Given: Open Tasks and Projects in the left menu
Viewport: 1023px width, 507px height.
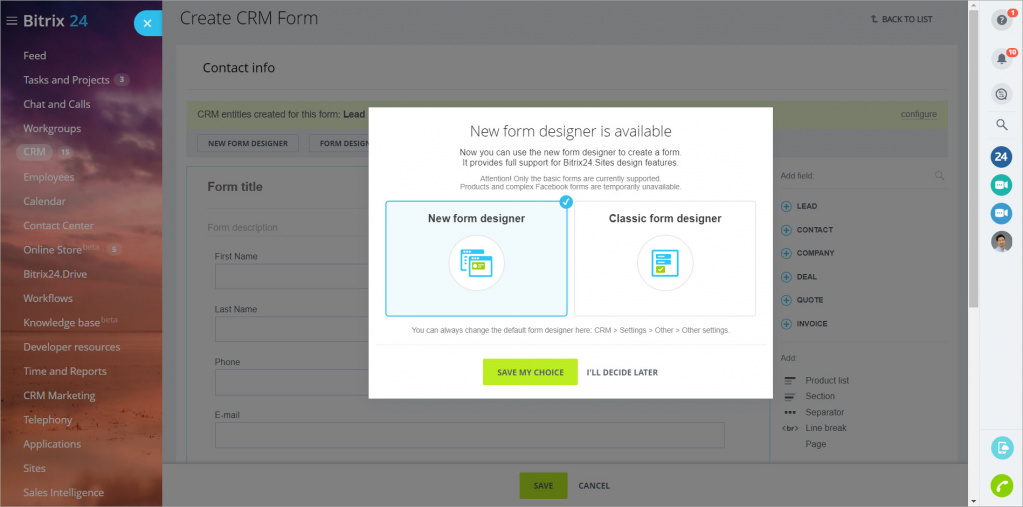Looking at the screenshot, I should (67, 80).
